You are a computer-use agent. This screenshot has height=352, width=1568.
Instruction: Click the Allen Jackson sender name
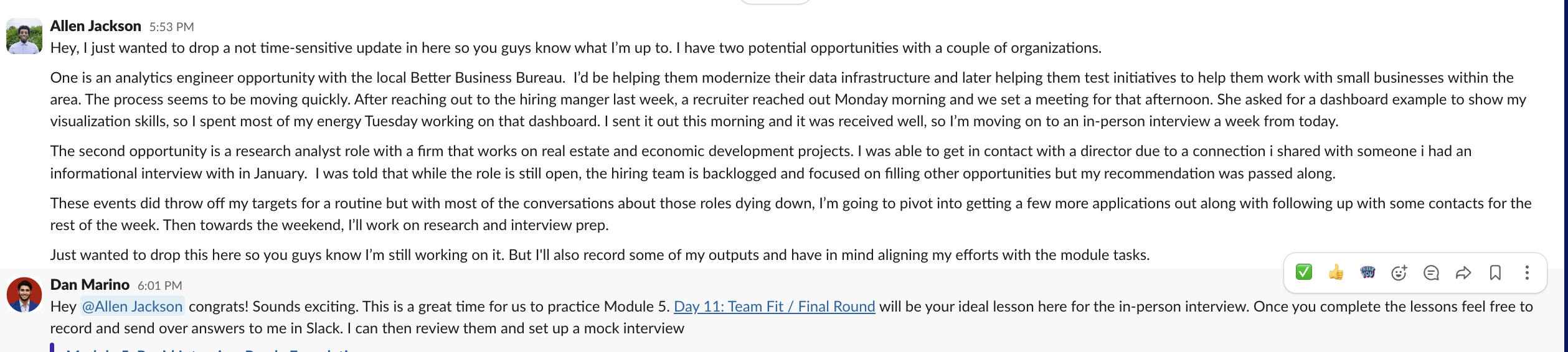click(96, 26)
